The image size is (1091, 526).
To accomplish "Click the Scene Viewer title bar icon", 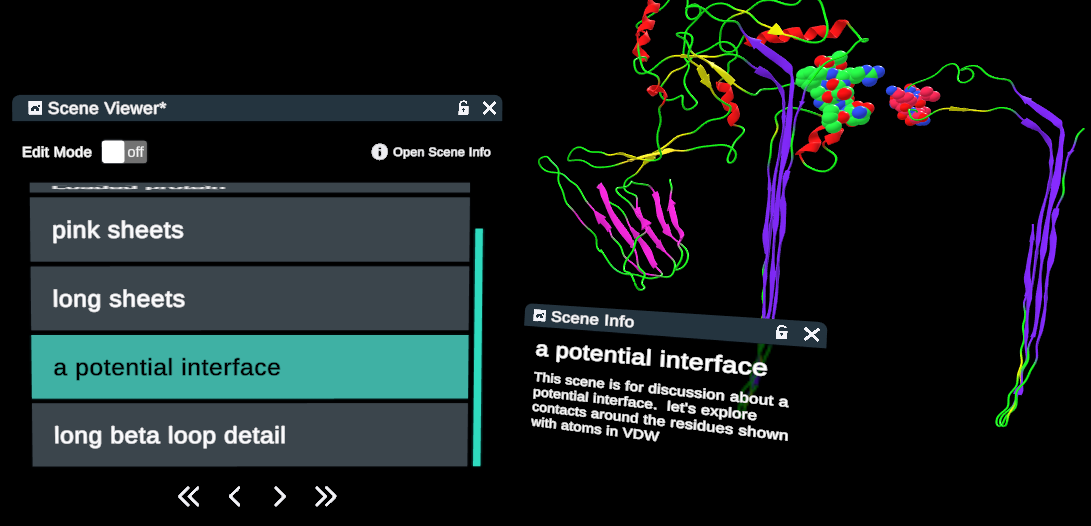I will tap(35, 108).
